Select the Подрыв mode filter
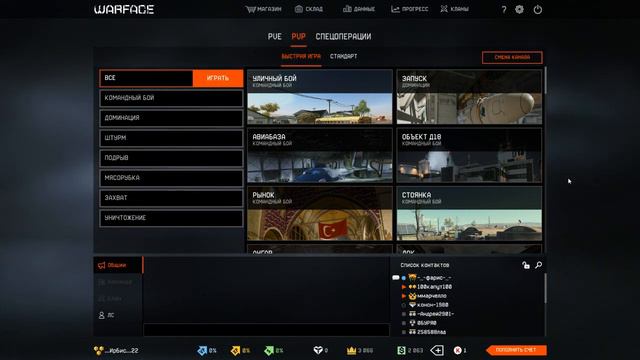 (x=171, y=158)
